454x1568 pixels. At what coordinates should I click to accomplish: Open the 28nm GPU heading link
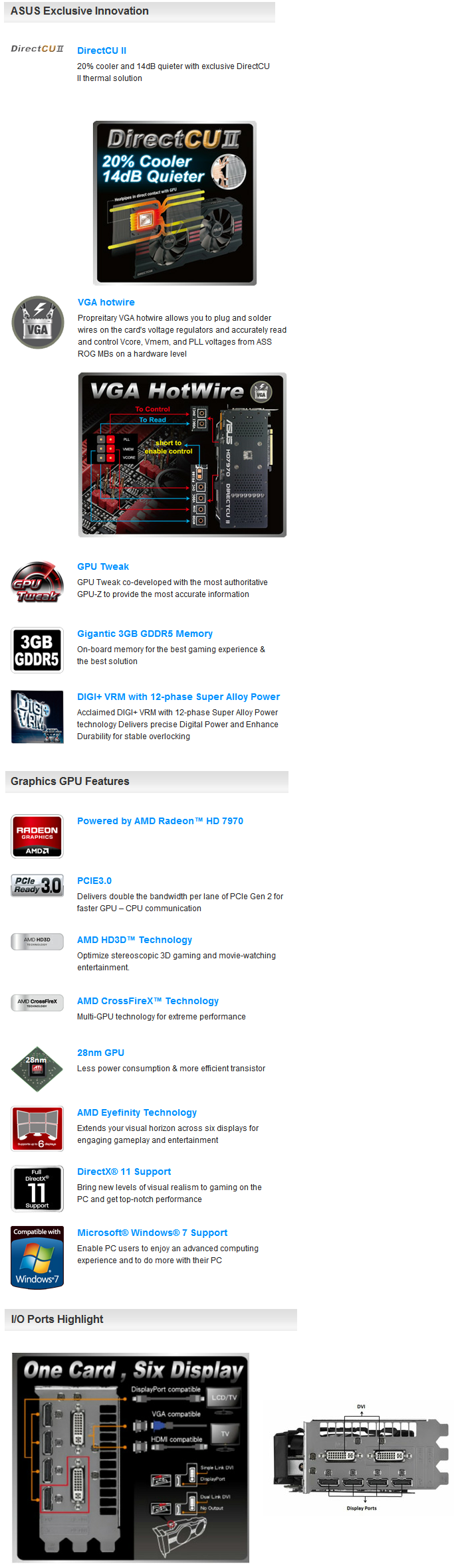100,1053
